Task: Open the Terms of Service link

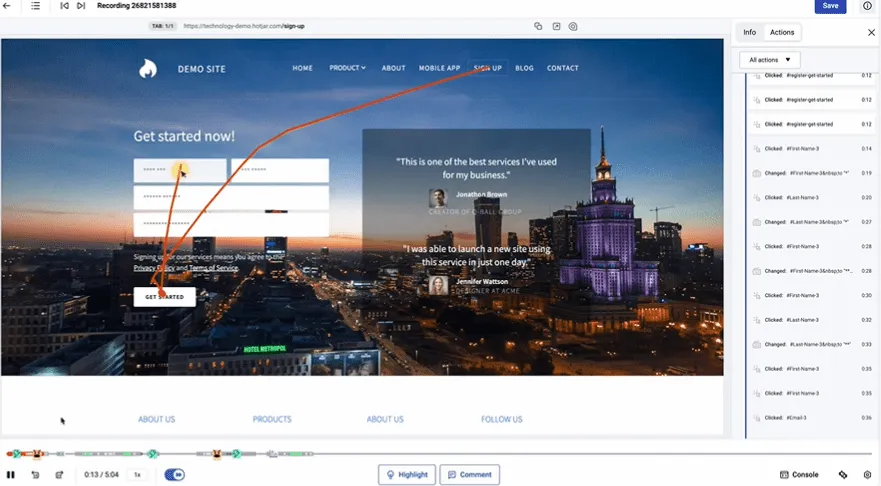Action: pos(214,268)
